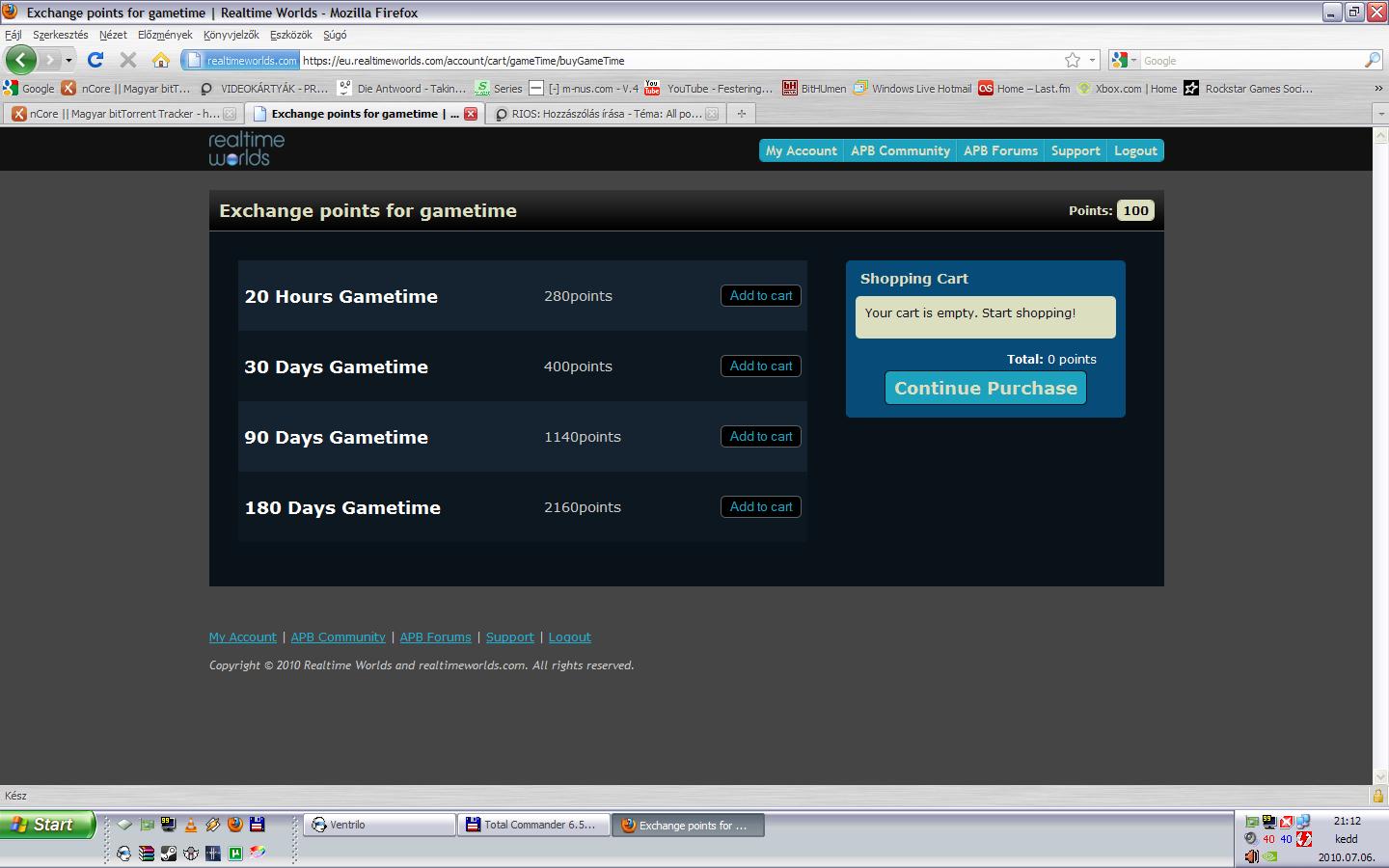Click the realtimeworlds.com site identity button
The image size is (1389, 868).
pos(241,60)
